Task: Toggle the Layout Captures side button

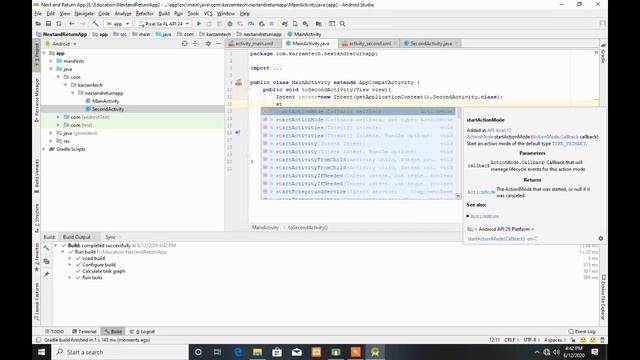Action: click(x=36, y=301)
